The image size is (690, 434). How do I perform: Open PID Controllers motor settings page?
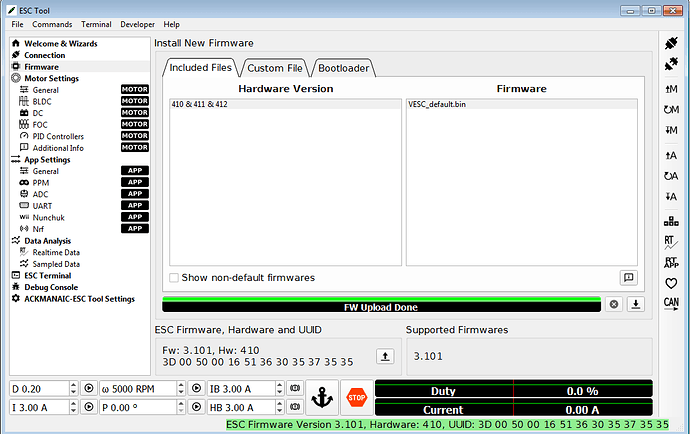coord(58,136)
